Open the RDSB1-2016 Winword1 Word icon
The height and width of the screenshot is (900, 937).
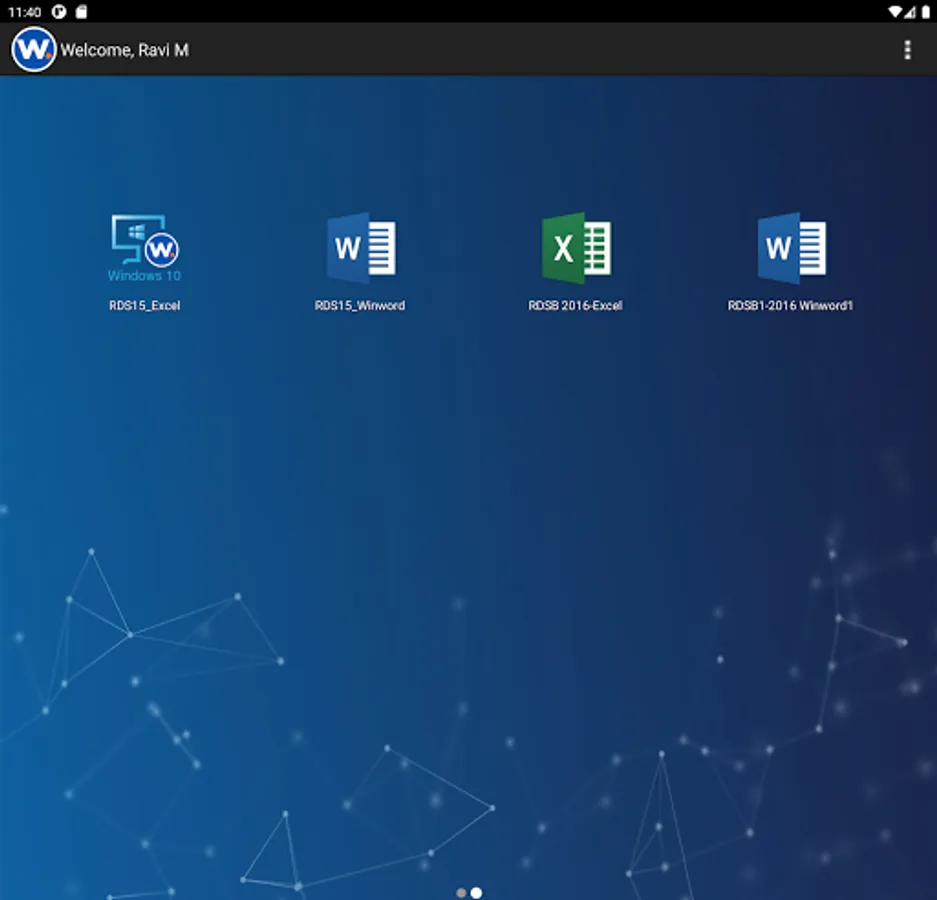(x=791, y=248)
